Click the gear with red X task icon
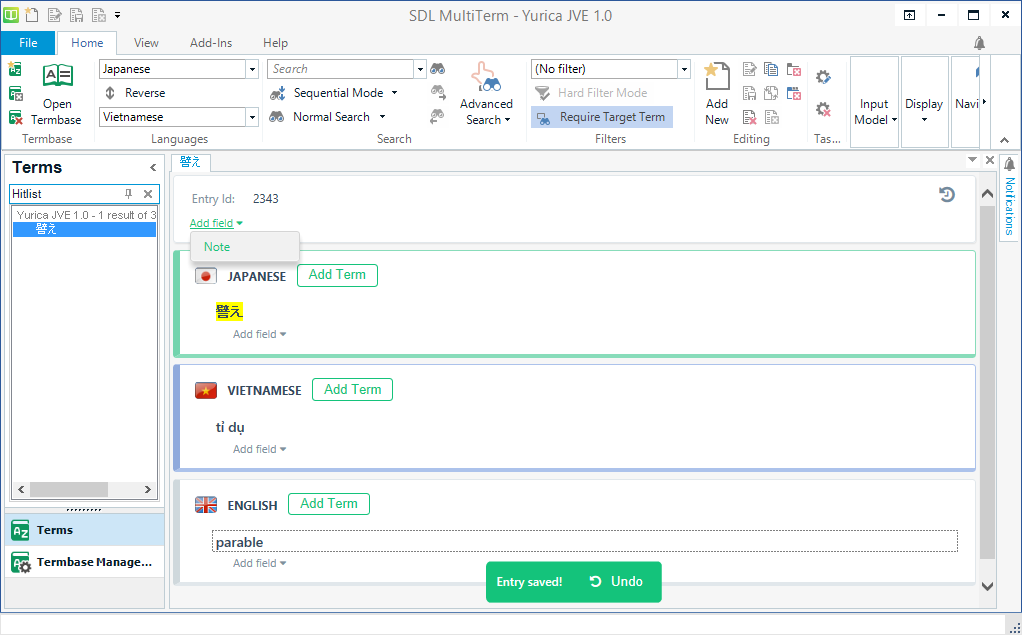Viewport: 1022px width, 635px height. click(823, 109)
